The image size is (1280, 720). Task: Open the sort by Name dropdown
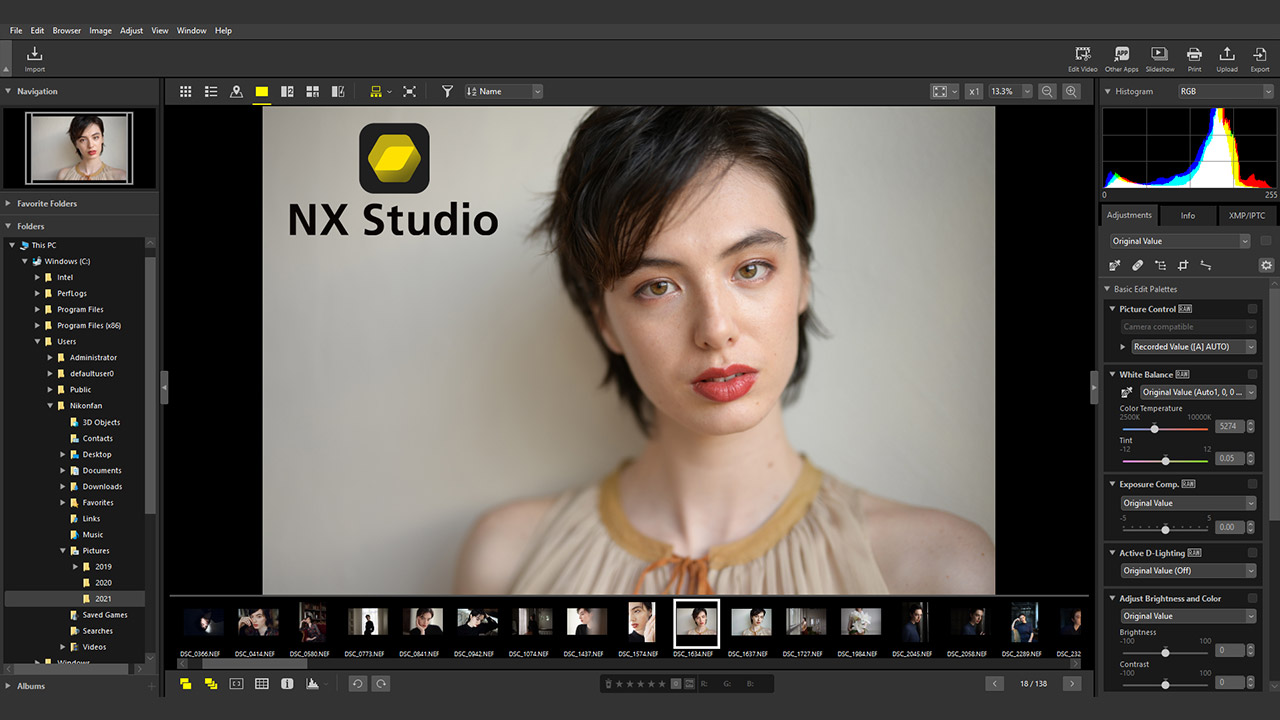(504, 91)
